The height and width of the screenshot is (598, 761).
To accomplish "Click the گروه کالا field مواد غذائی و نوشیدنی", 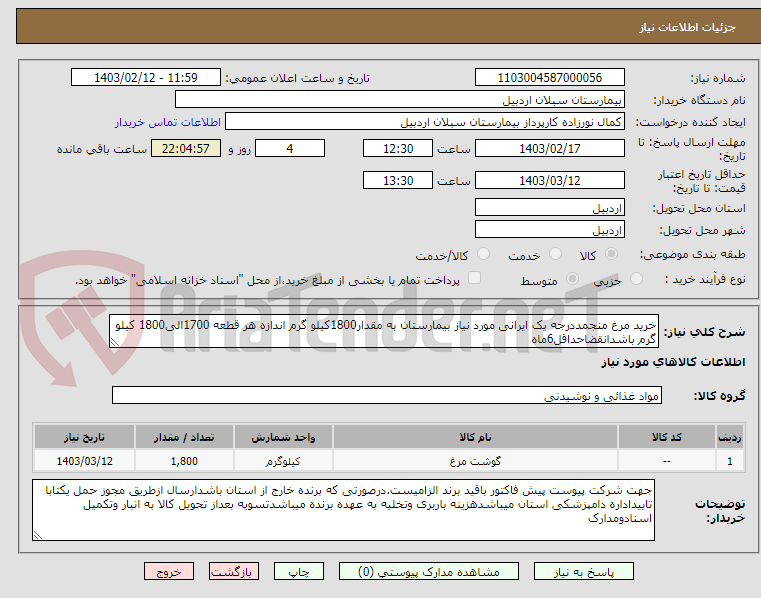I will coord(387,395).
